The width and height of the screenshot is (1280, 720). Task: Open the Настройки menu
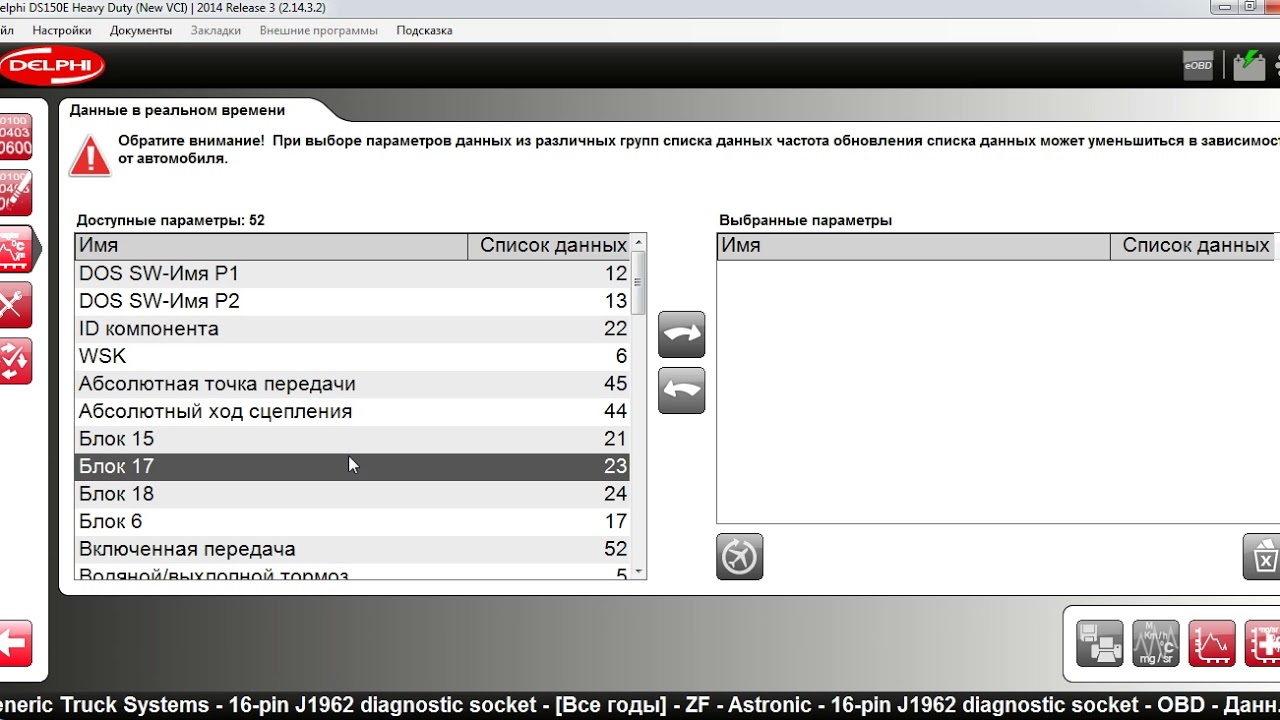tap(62, 30)
